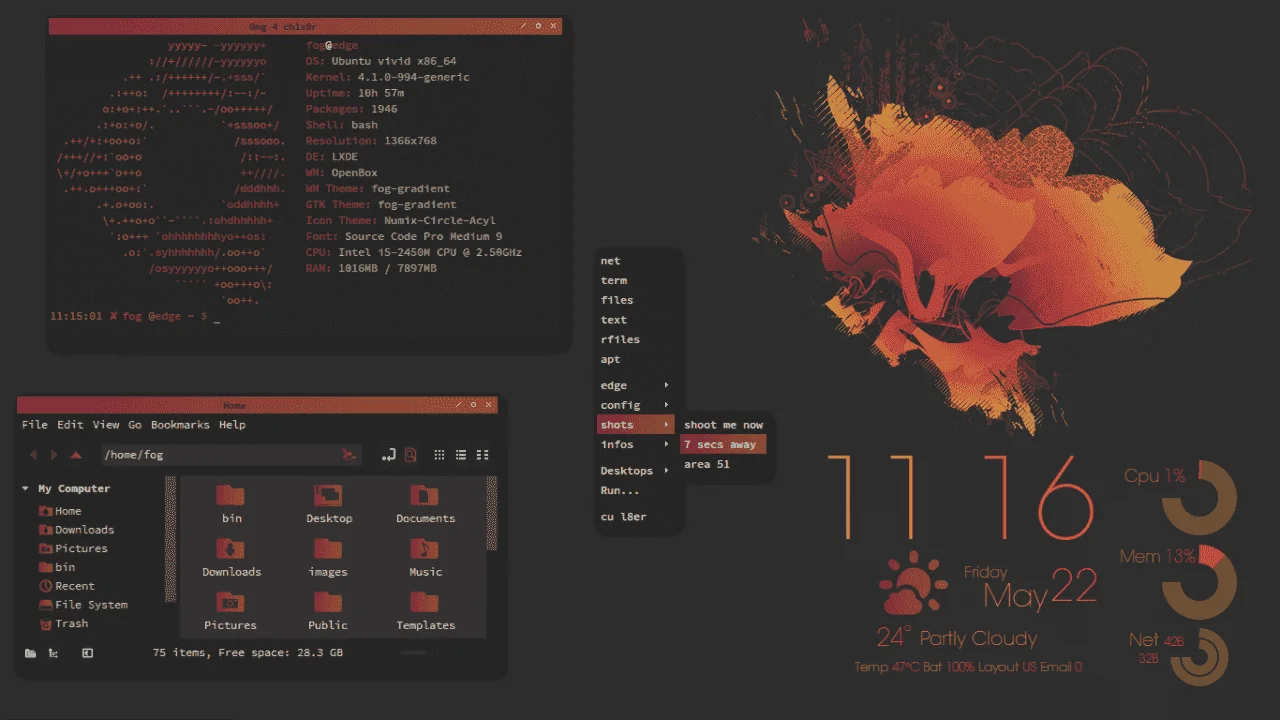Go forward in file manager history

pyautogui.click(x=54, y=455)
